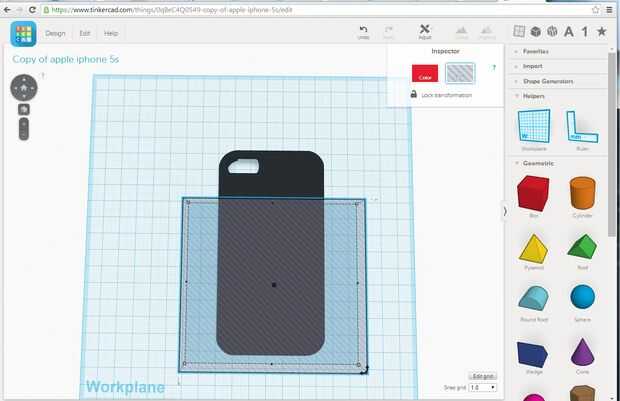Image resolution: width=620 pixels, height=401 pixels.
Task: Click the Edit grid button
Action: click(x=482, y=376)
